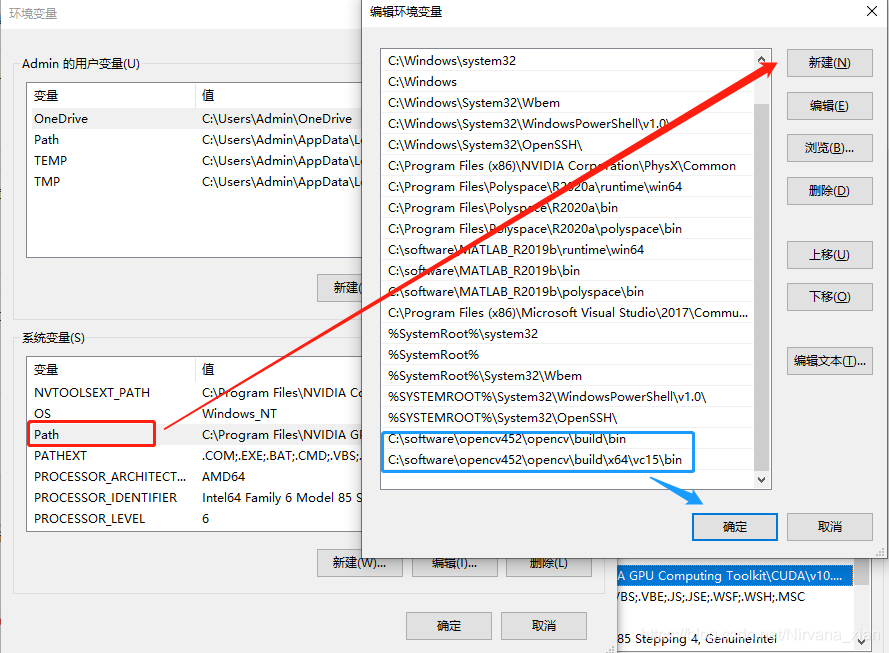
Task: Select TEMP user variable row
Action: [x=194, y=160]
